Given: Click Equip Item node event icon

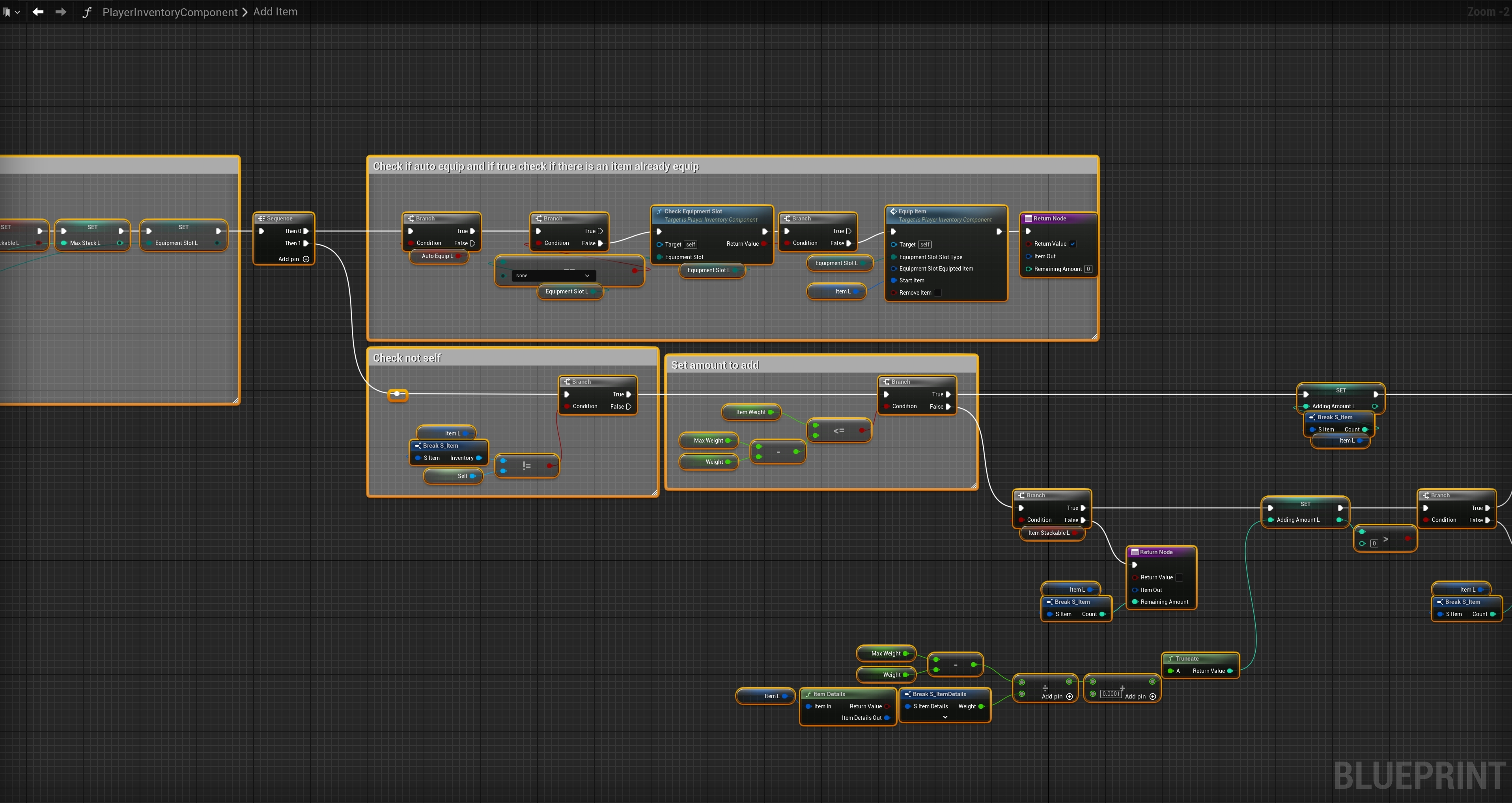Looking at the screenshot, I should click(x=893, y=211).
